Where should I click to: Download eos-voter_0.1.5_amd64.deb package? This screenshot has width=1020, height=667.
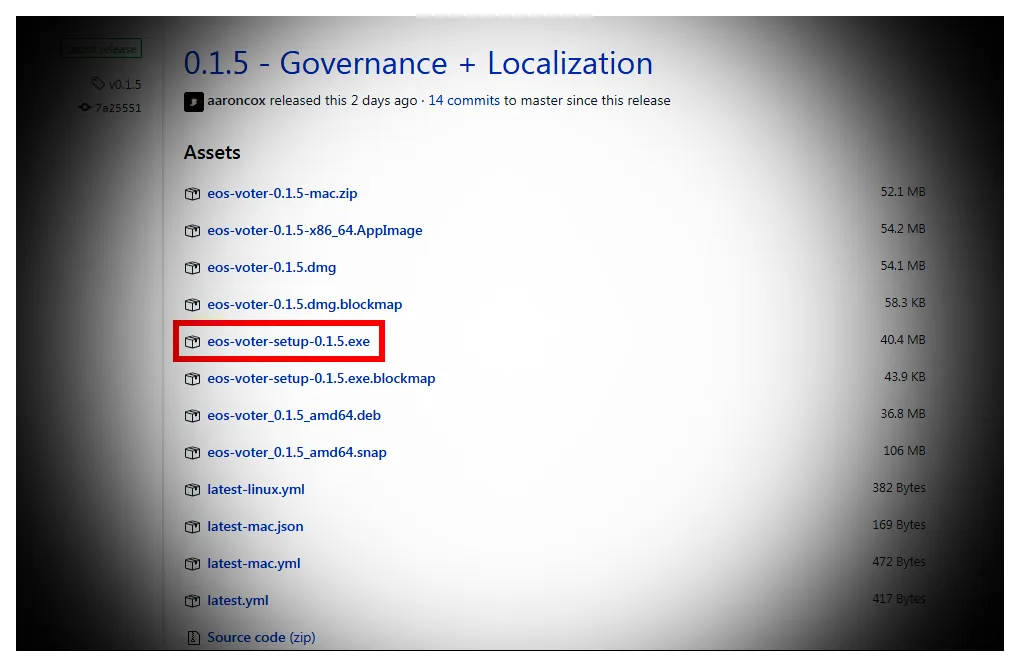tap(294, 415)
